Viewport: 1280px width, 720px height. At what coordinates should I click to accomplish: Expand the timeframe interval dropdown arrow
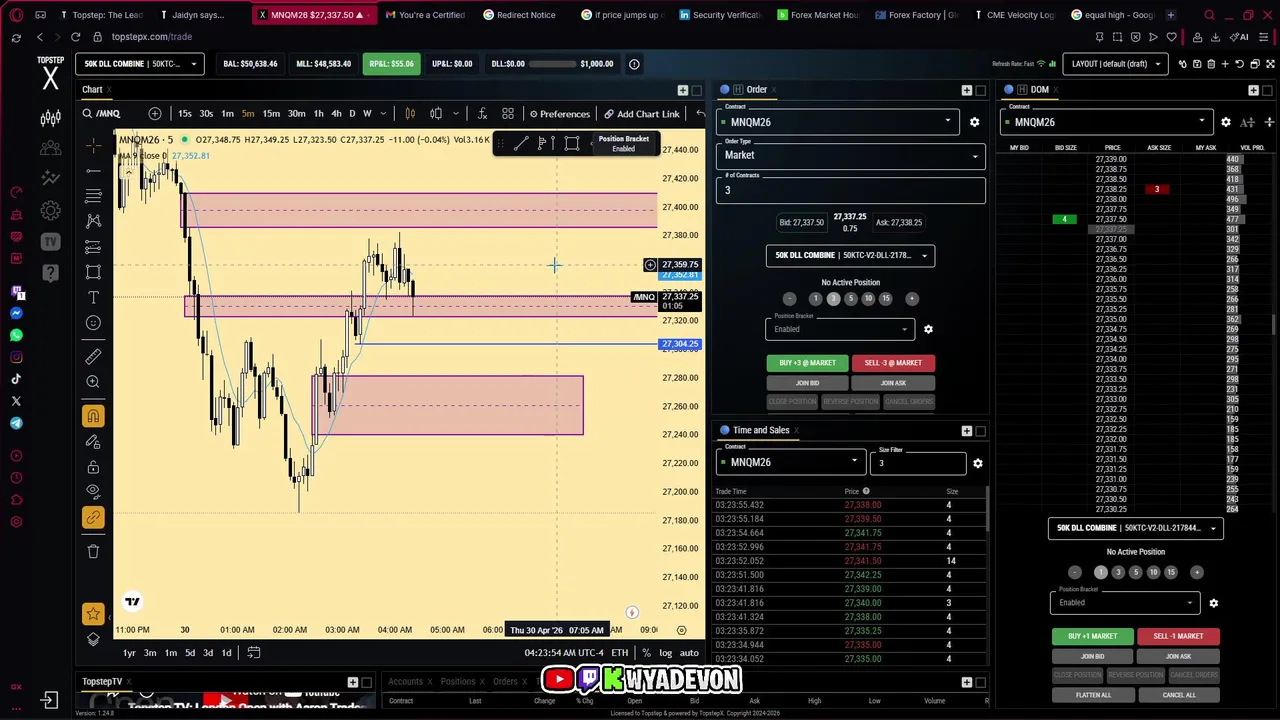coord(384,114)
